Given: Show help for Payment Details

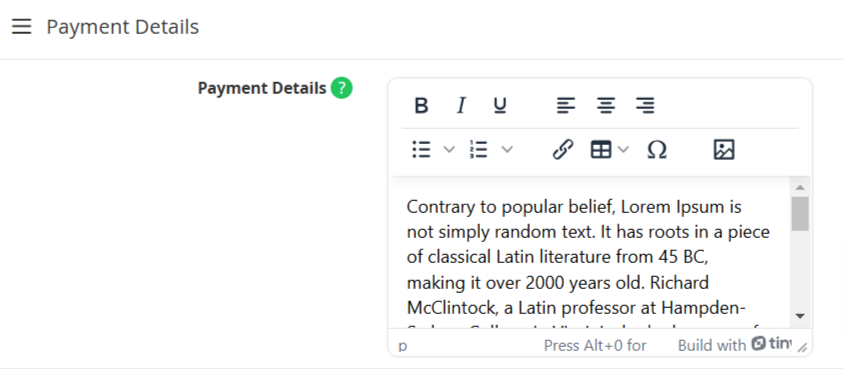Looking at the screenshot, I should point(341,88).
